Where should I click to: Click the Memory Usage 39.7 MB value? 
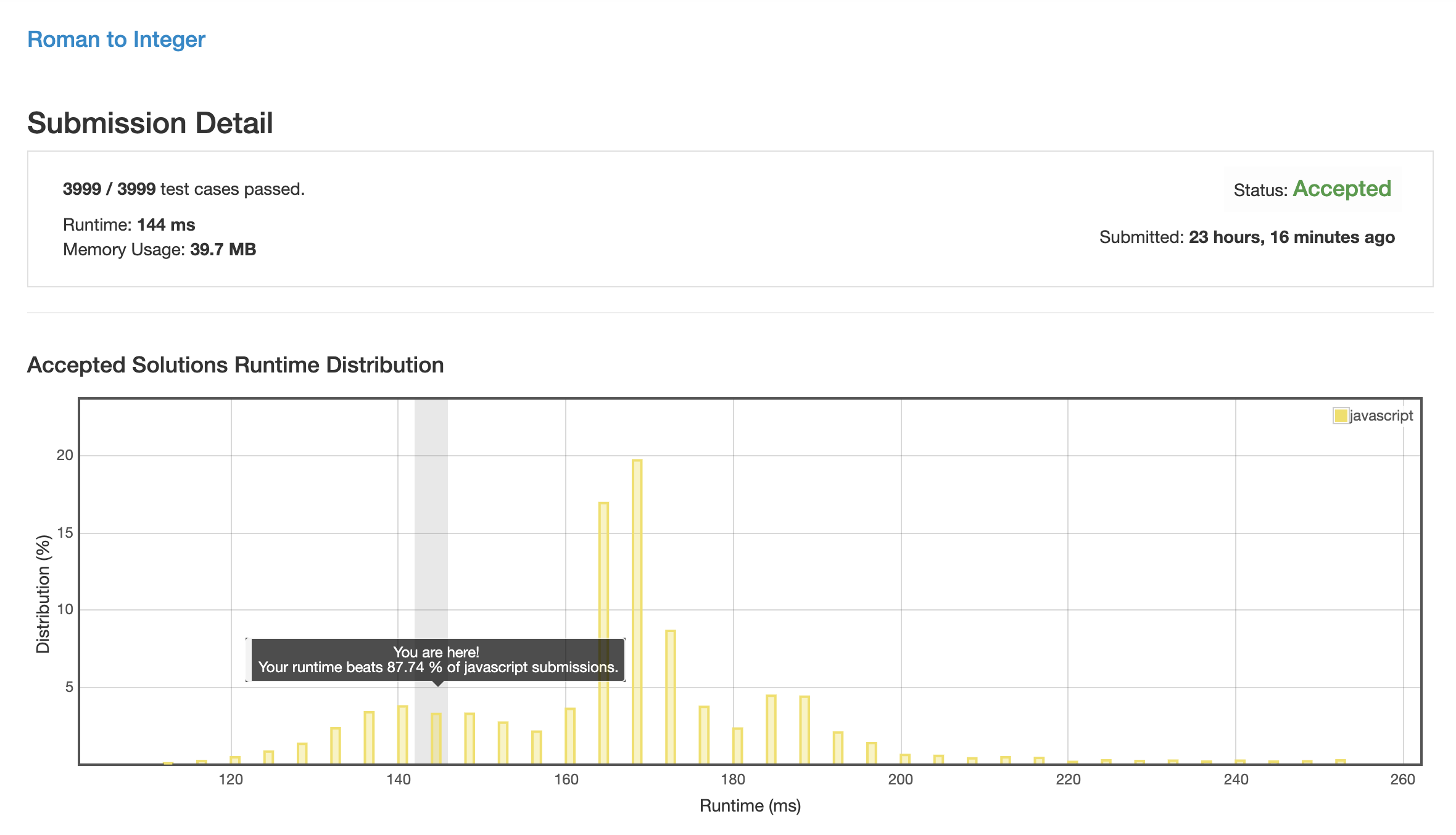223,249
